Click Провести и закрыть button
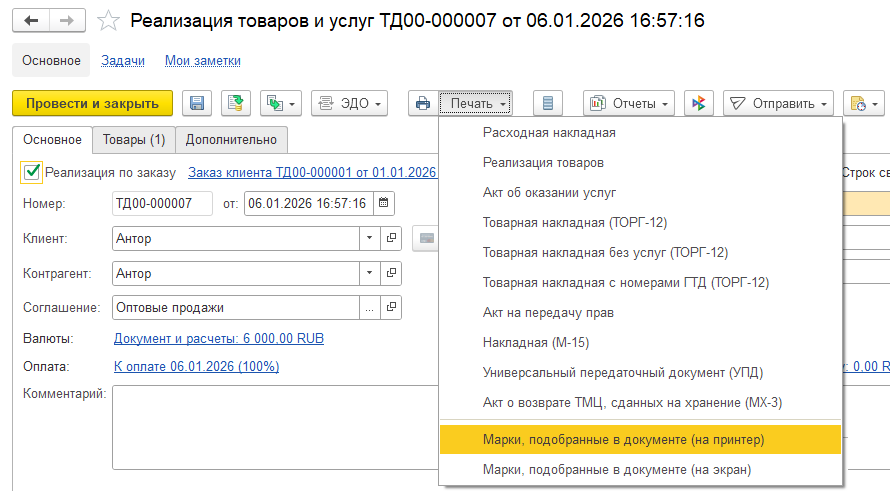The width and height of the screenshot is (890, 491). [x=93, y=103]
